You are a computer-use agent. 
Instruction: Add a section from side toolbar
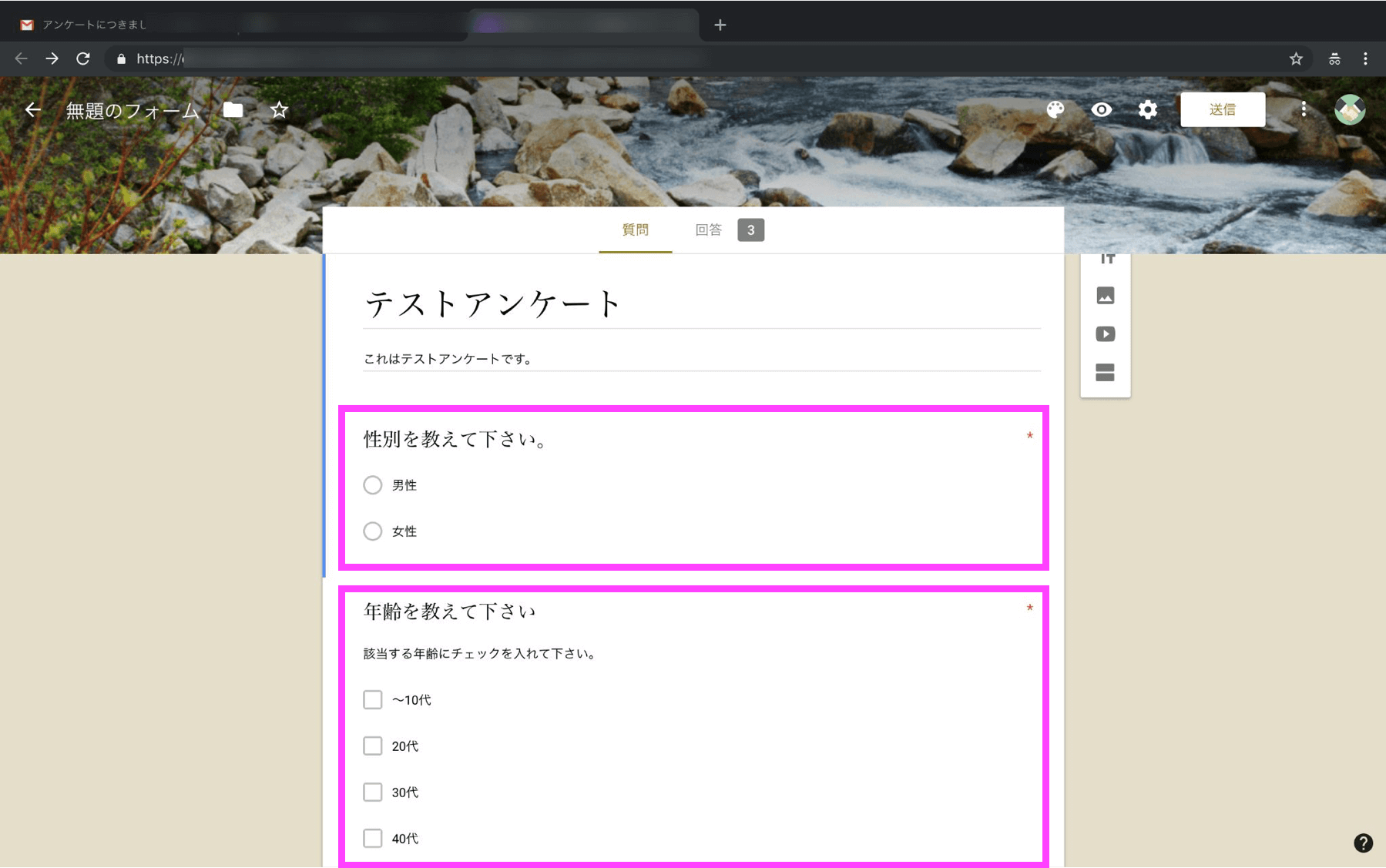click(x=1106, y=373)
